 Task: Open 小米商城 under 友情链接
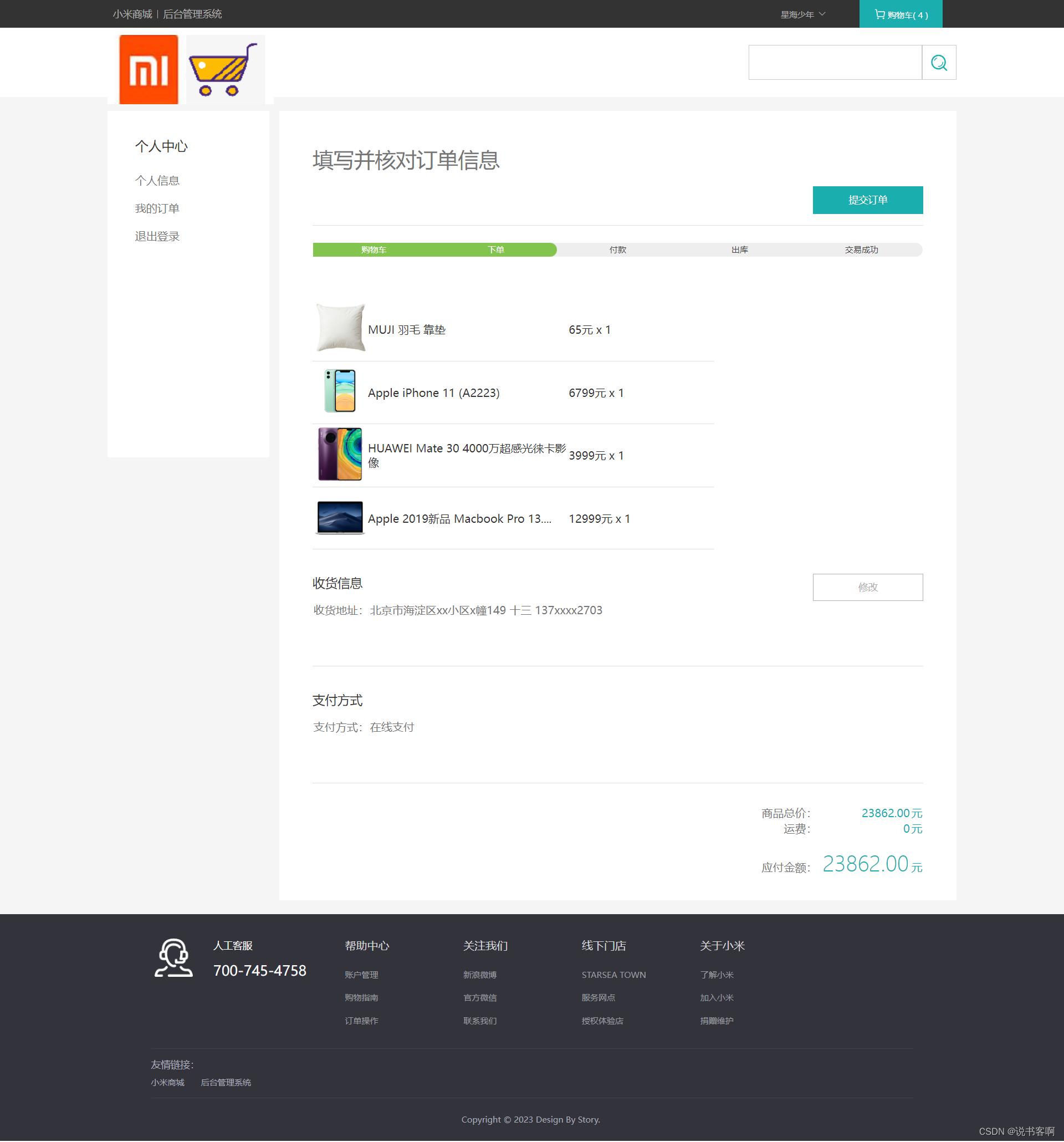[x=168, y=1082]
